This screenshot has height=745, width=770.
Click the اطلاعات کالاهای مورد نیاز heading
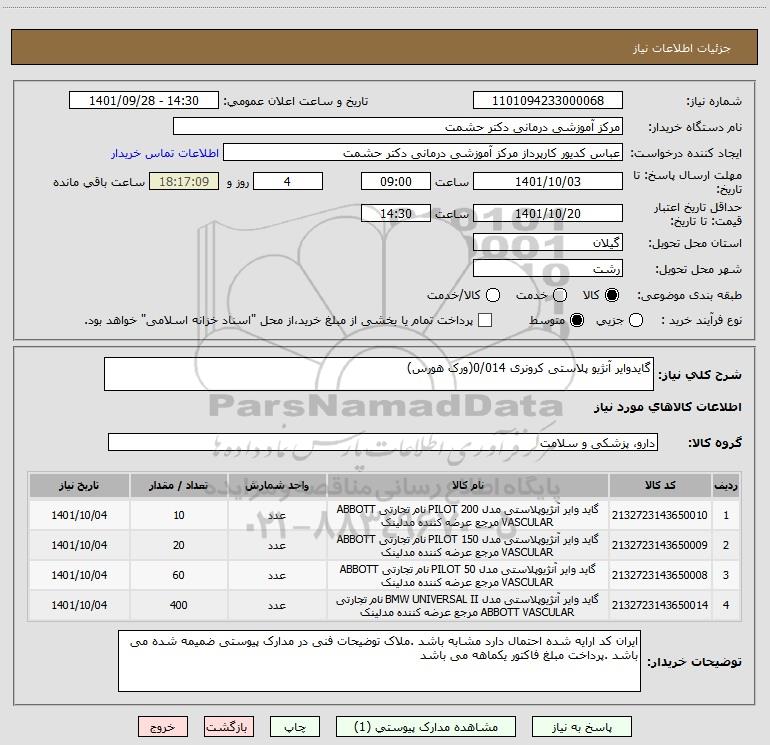(668, 407)
